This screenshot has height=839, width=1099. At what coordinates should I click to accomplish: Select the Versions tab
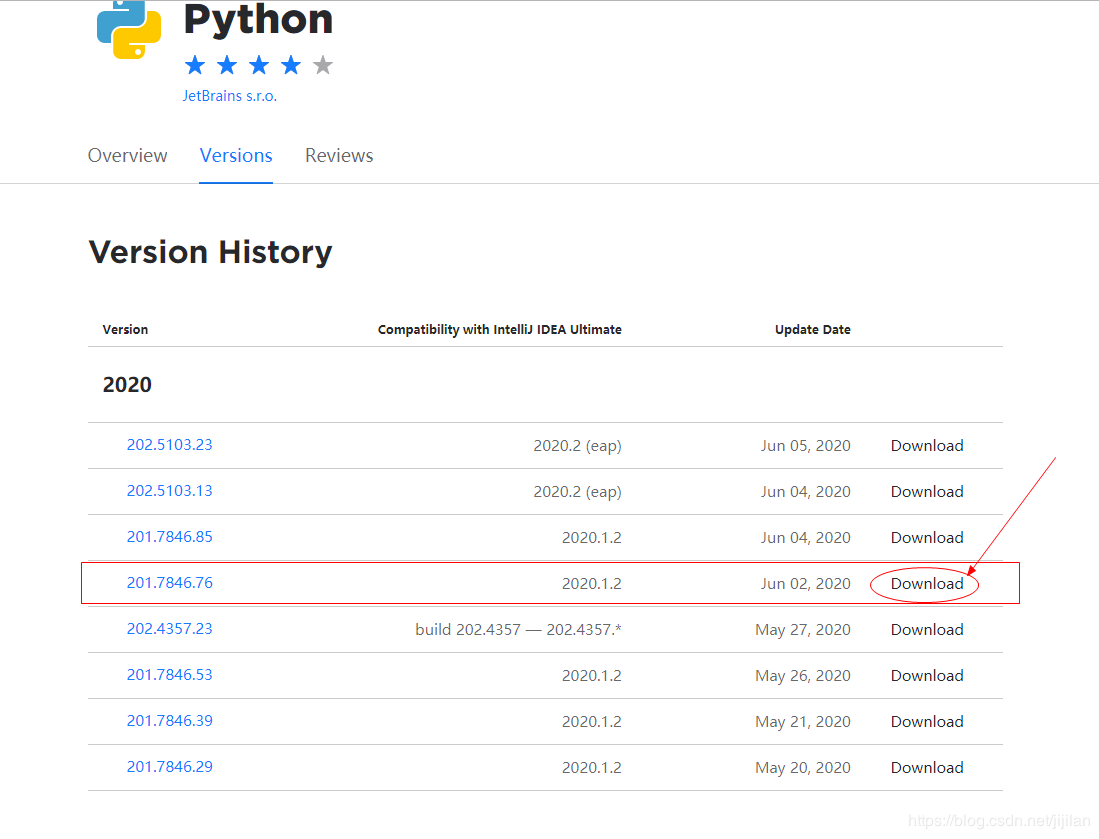click(236, 156)
